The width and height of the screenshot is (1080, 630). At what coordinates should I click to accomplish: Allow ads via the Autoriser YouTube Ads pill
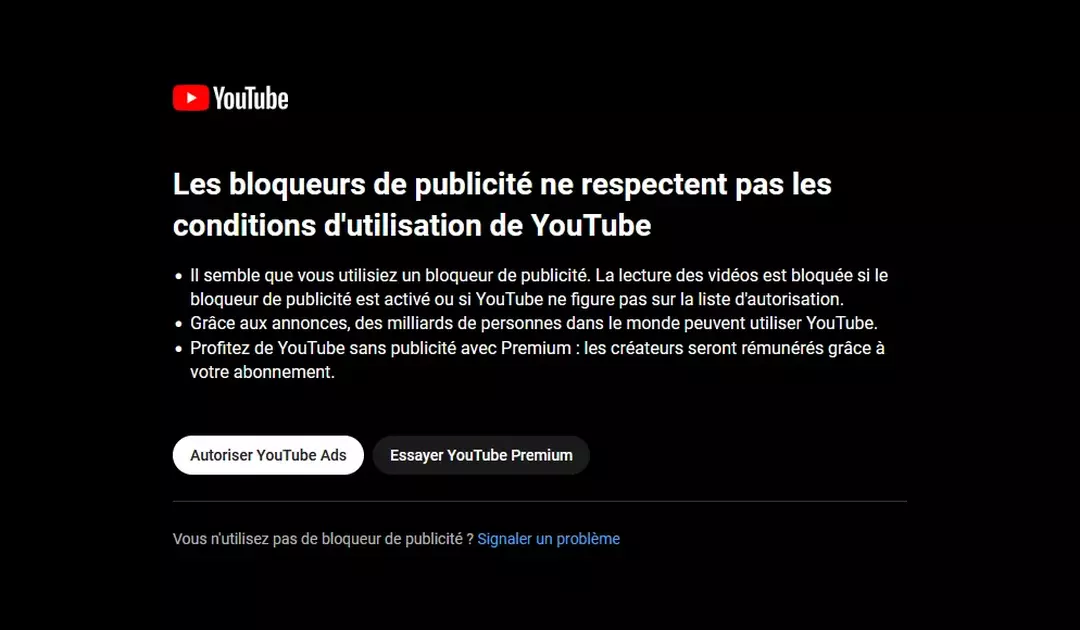point(268,455)
